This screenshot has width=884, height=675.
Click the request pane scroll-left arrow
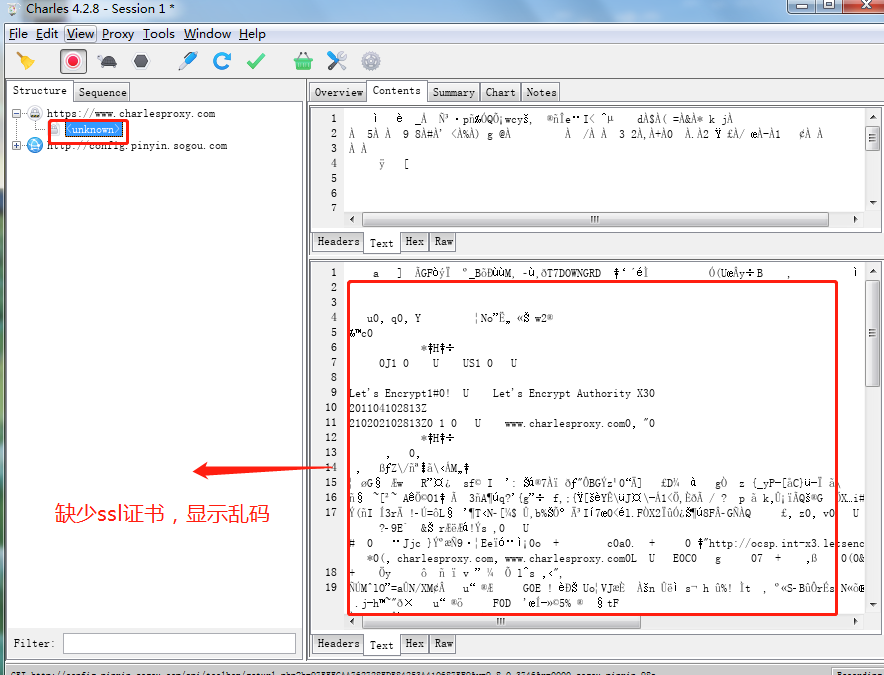tap(352, 219)
